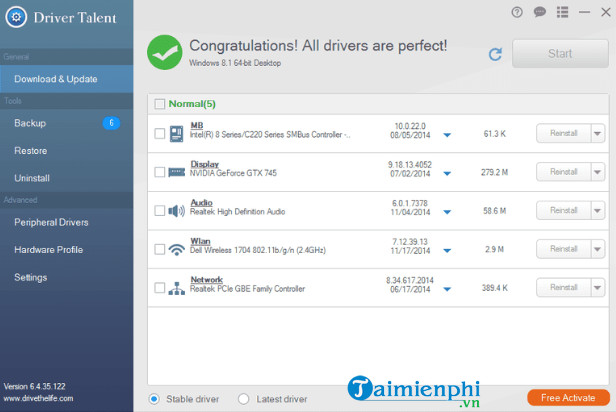Click the Display category link
Screen dimensions: 616x412
[204, 164]
